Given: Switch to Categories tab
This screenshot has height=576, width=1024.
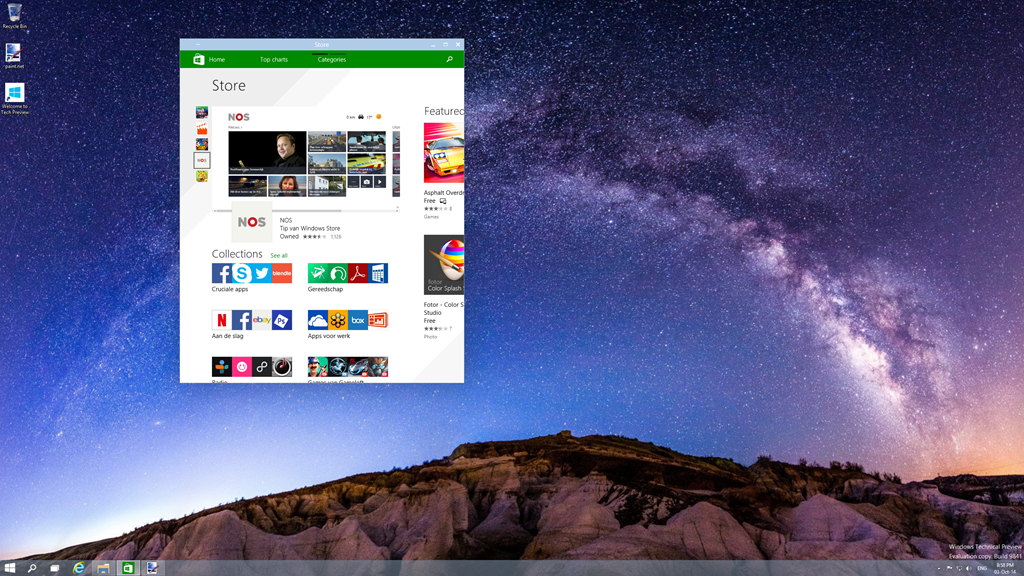Looking at the screenshot, I should click(x=331, y=60).
